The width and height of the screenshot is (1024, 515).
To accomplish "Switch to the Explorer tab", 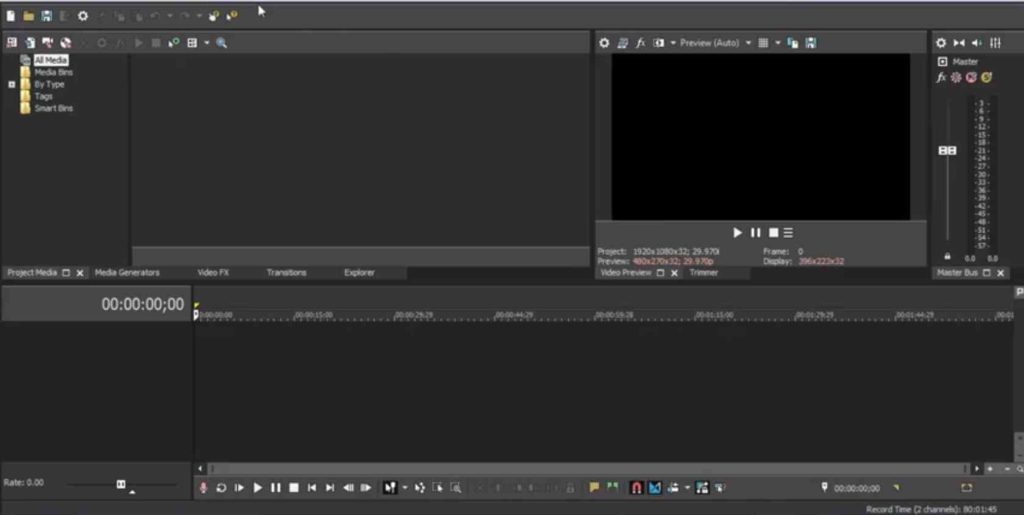I will pos(359,273).
